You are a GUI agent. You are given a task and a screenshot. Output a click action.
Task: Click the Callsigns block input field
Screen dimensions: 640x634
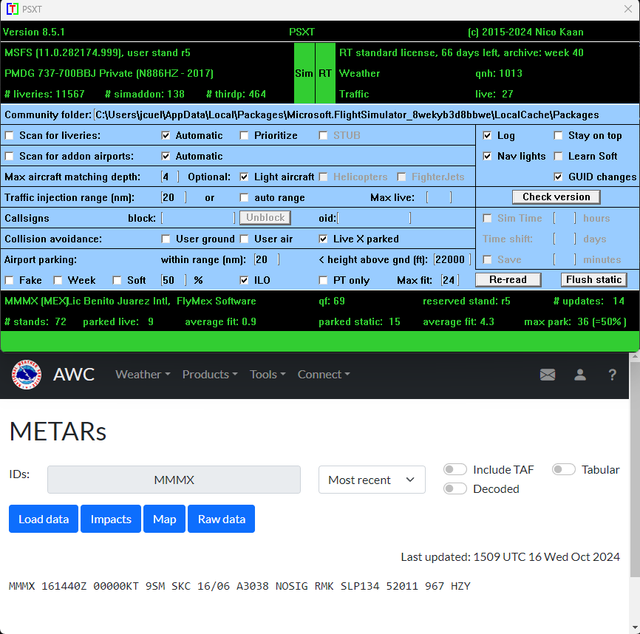click(x=198, y=218)
